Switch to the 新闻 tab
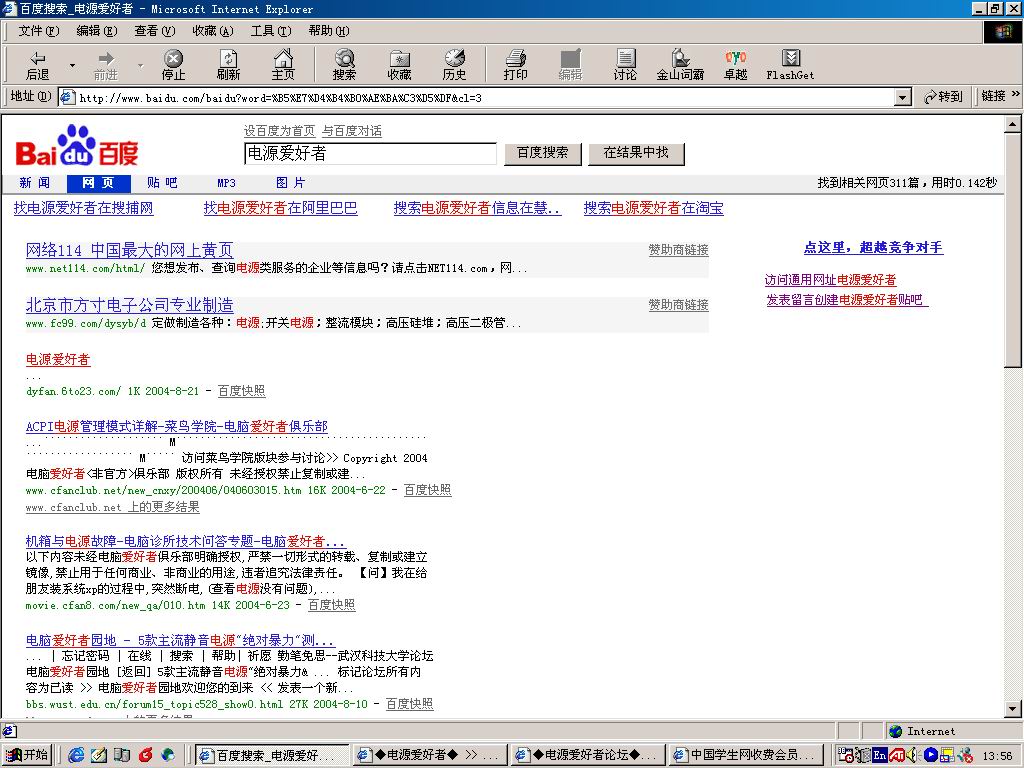1024x768 pixels. pyautogui.click(x=35, y=183)
